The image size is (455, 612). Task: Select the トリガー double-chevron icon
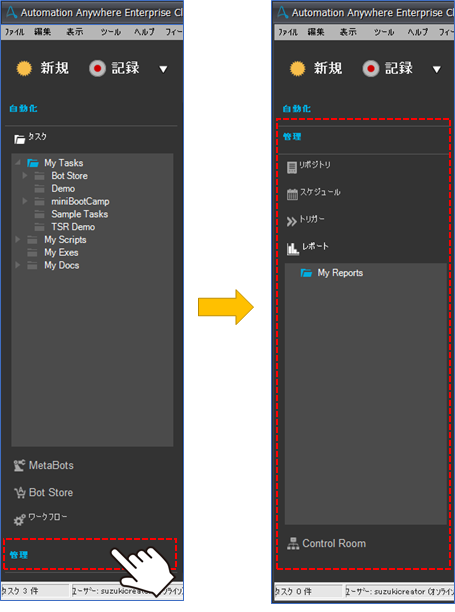[291, 222]
